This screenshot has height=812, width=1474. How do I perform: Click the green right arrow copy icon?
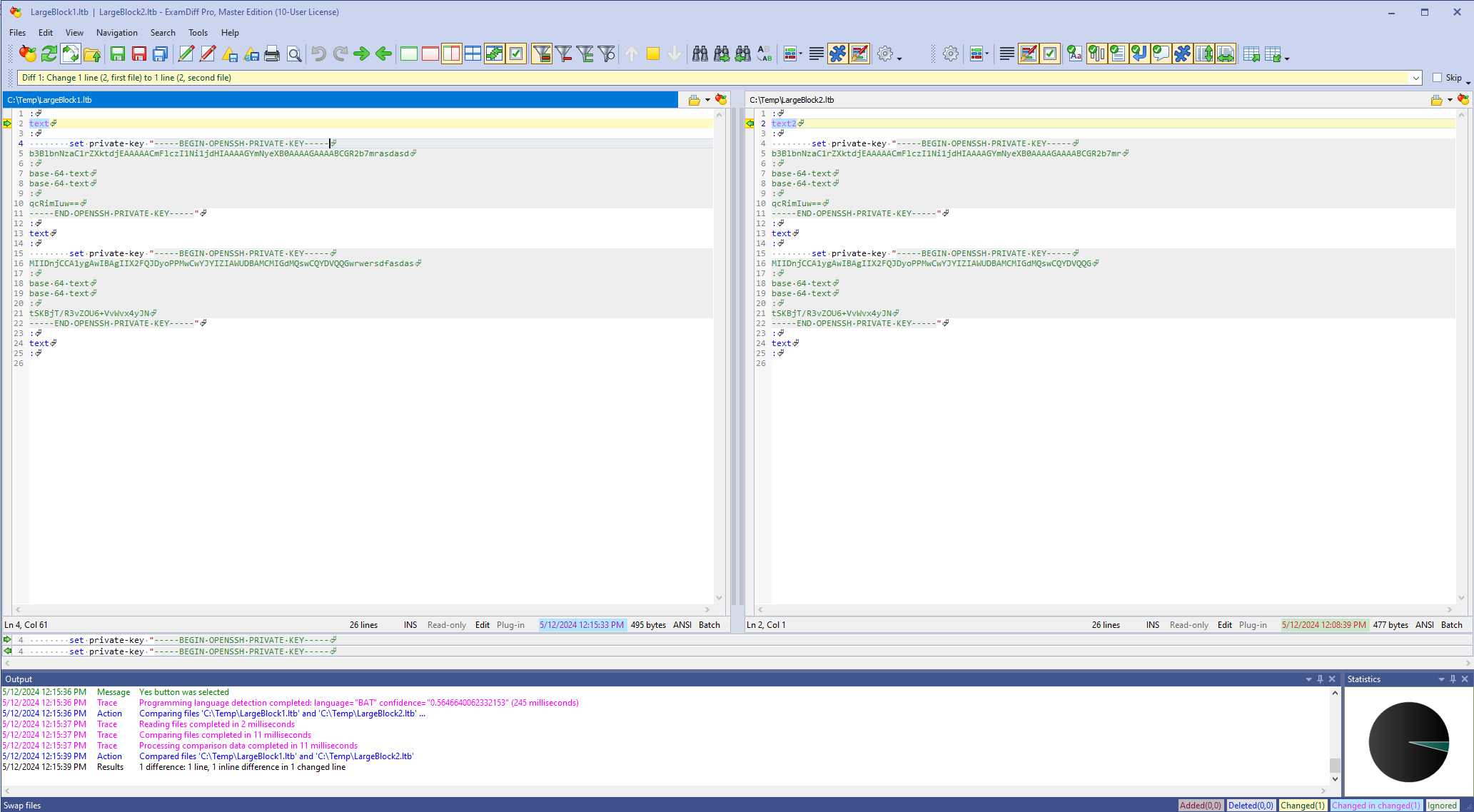pos(362,54)
